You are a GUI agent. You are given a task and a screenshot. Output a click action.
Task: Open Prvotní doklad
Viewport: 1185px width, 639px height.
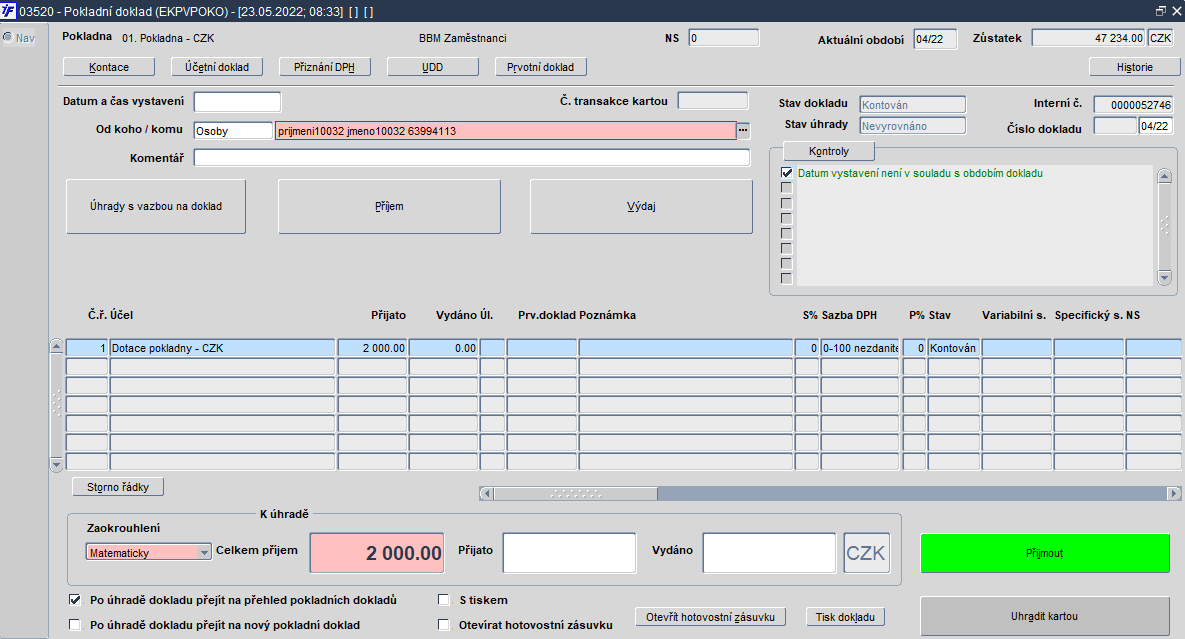pos(540,67)
